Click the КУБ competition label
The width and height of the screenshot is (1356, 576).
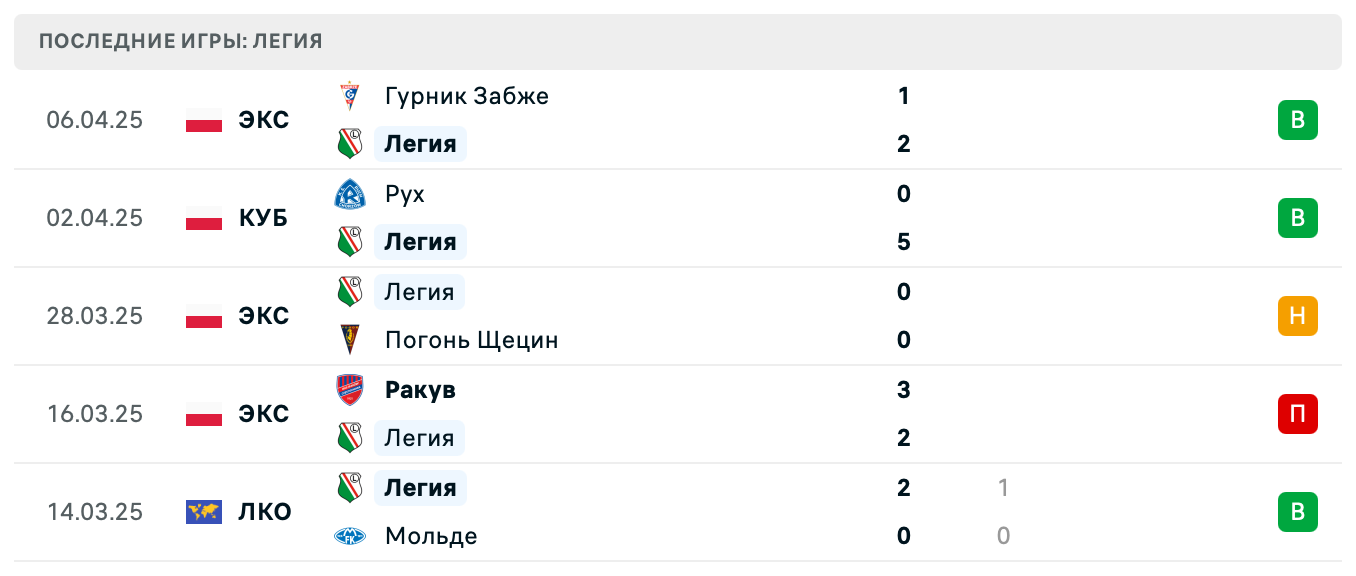[x=263, y=218]
